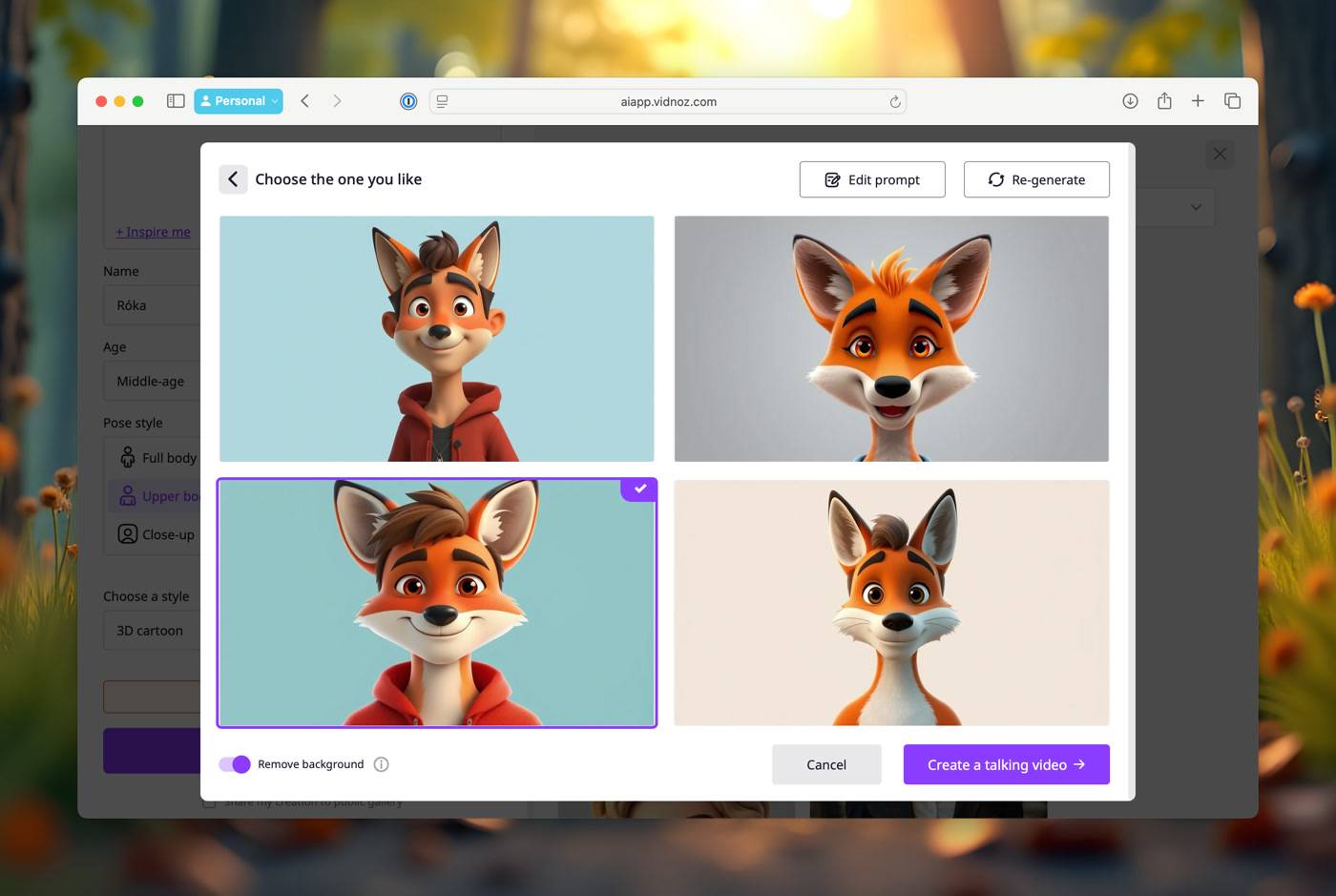Open a new tab with the plus icon

pyautogui.click(x=1198, y=101)
